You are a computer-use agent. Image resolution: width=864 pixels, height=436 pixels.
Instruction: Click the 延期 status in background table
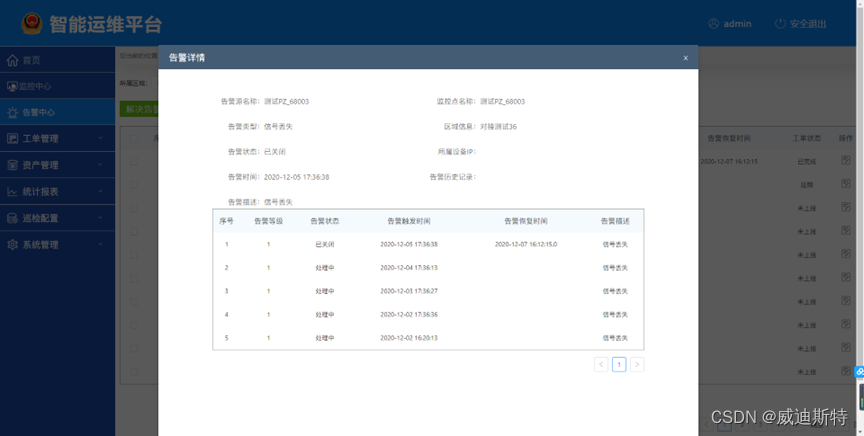(x=807, y=185)
